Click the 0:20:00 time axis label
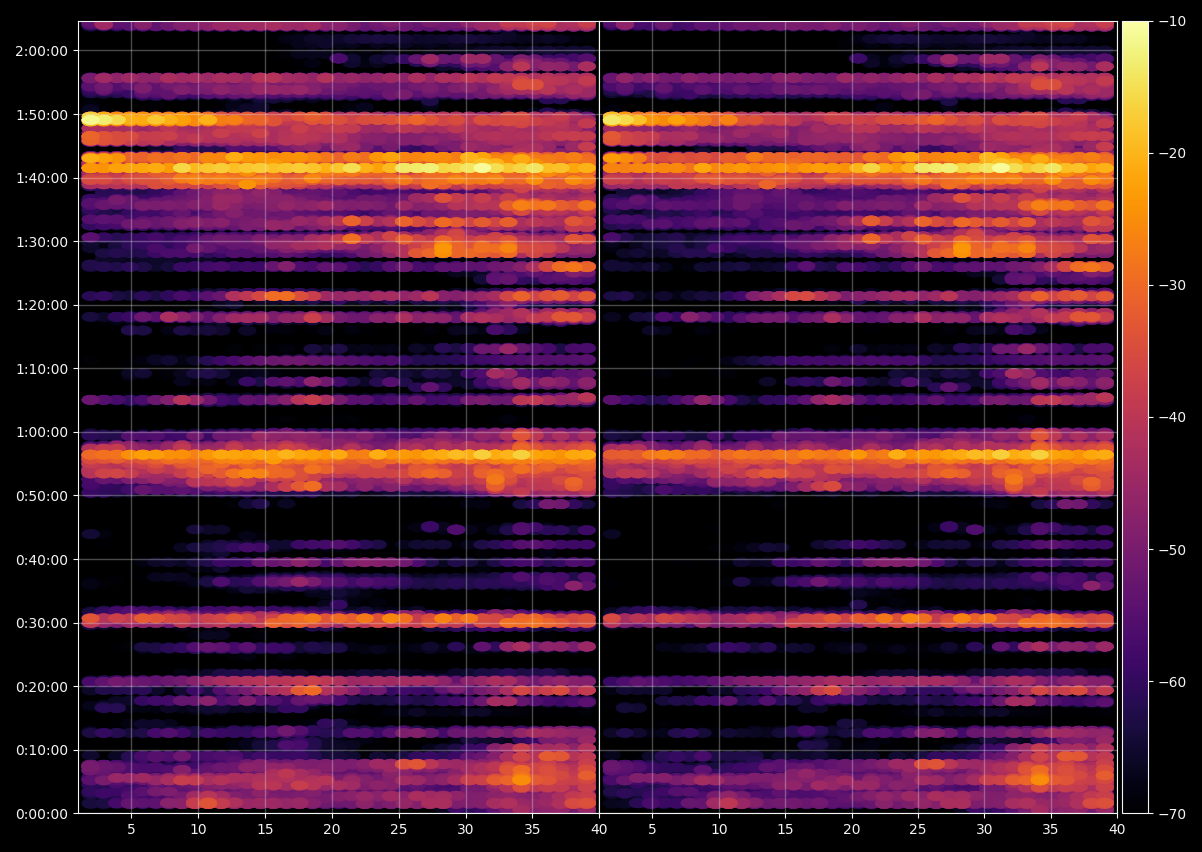 [41, 687]
